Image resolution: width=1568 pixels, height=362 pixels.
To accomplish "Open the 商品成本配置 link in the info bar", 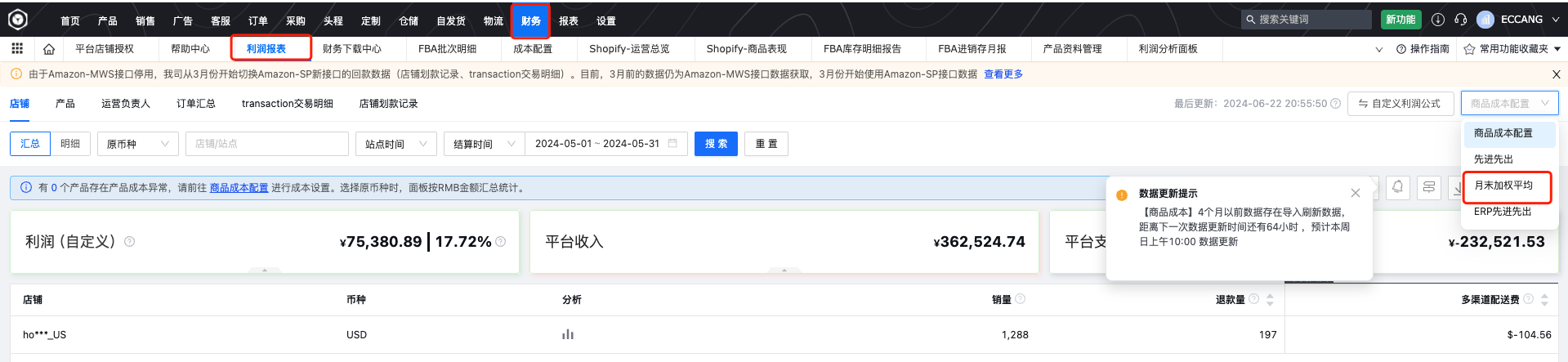I will click(x=239, y=188).
